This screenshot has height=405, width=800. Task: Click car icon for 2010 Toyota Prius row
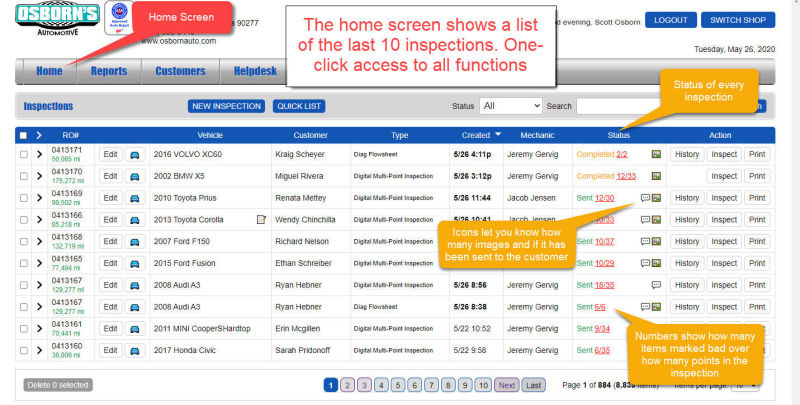click(135, 198)
